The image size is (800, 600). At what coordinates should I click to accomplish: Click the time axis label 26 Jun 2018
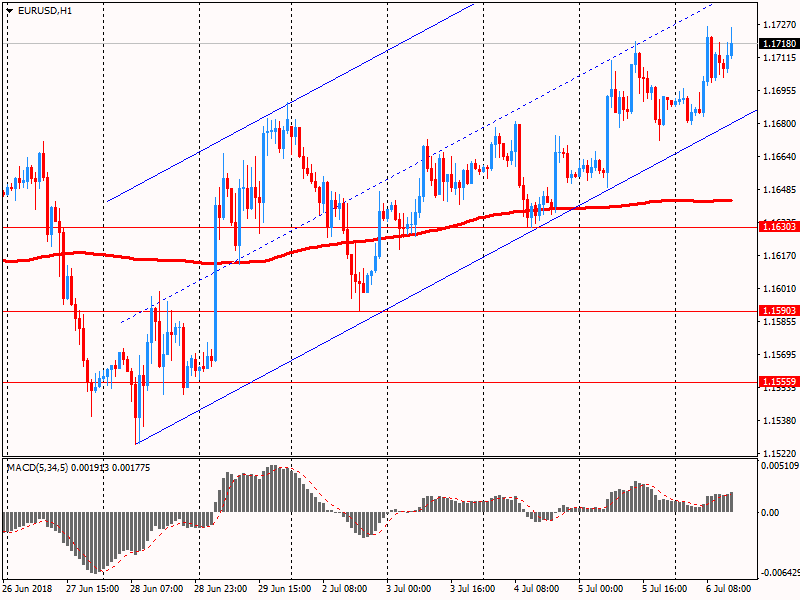(x=27, y=589)
